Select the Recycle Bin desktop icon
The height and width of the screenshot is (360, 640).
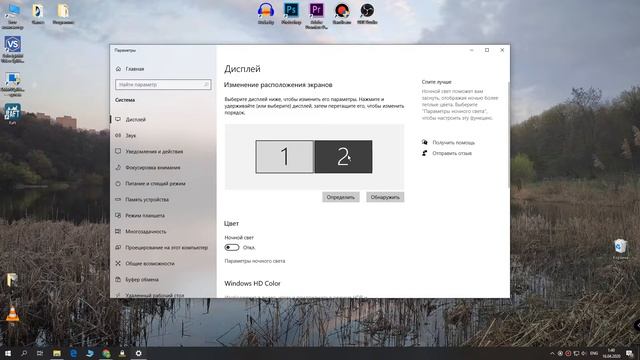click(x=620, y=249)
